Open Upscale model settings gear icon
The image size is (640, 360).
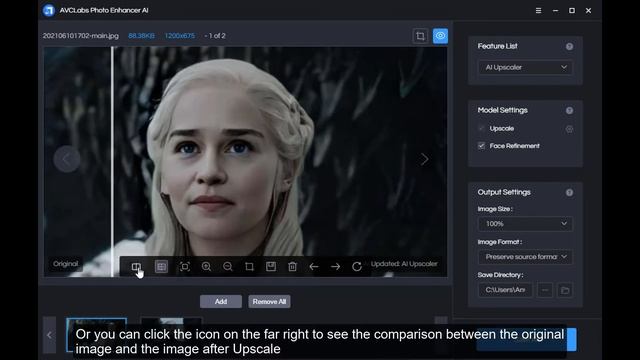point(569,129)
